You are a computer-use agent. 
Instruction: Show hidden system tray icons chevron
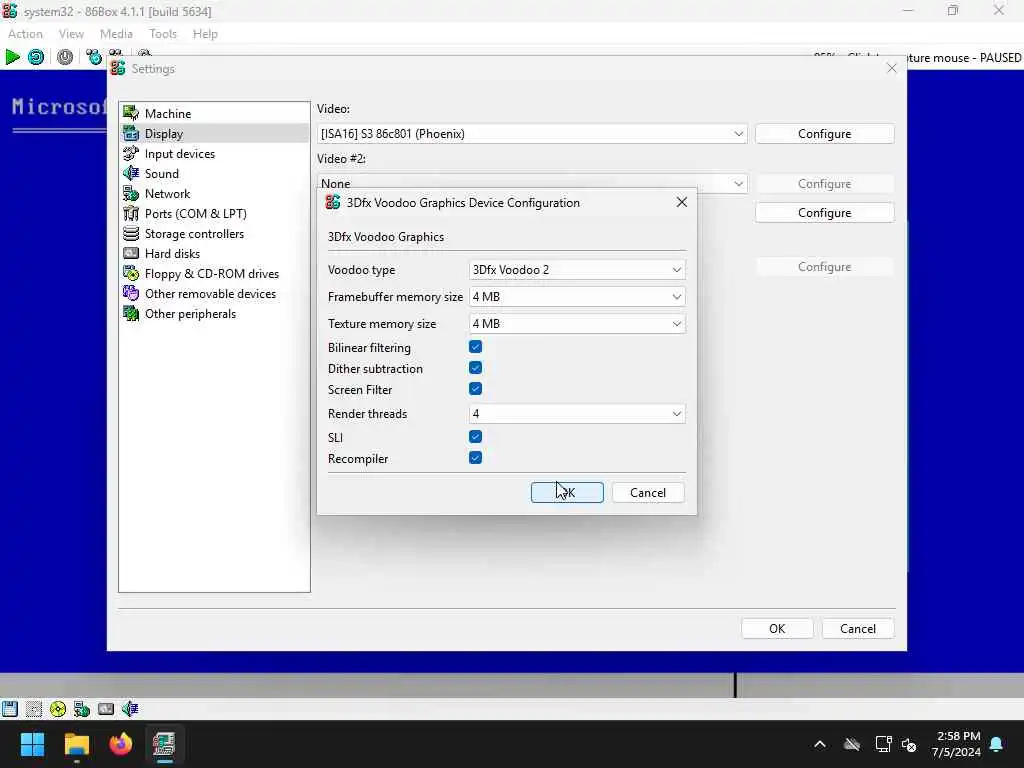tap(820, 744)
